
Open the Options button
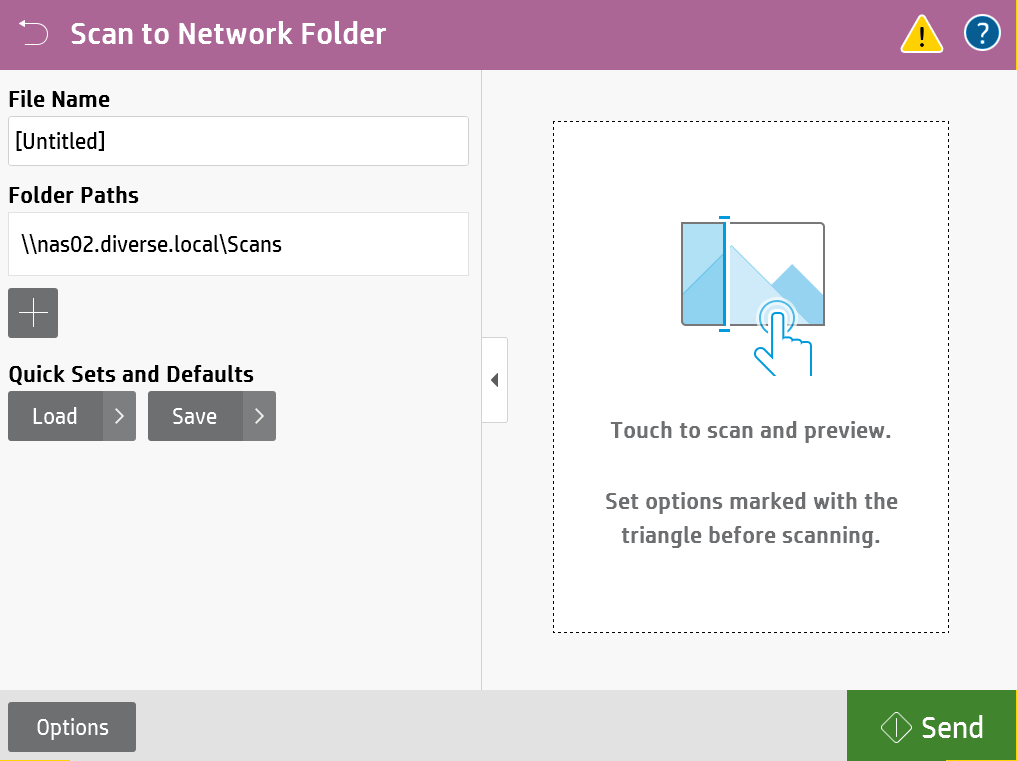(x=72, y=727)
